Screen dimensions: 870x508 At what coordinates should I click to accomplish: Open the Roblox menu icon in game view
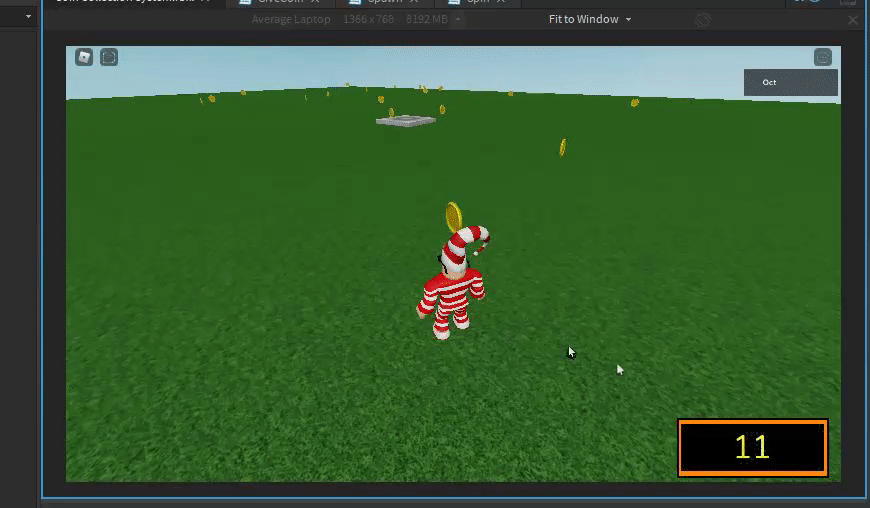click(x=84, y=57)
